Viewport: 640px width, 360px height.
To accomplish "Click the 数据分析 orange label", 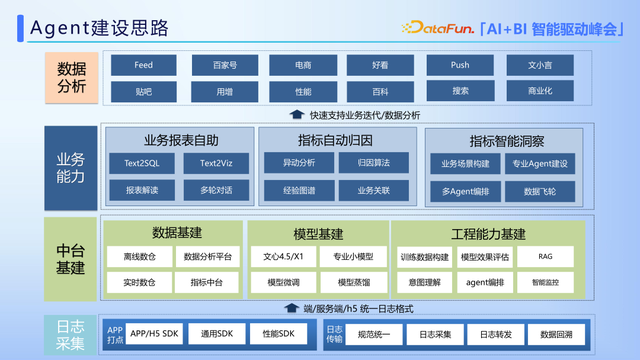I will coord(71,78).
